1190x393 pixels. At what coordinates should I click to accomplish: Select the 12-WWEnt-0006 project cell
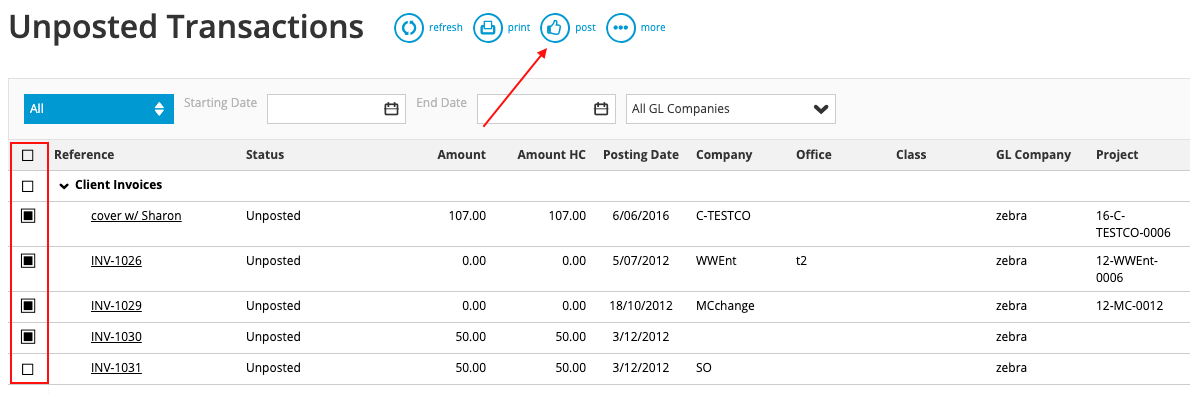(x=1126, y=269)
